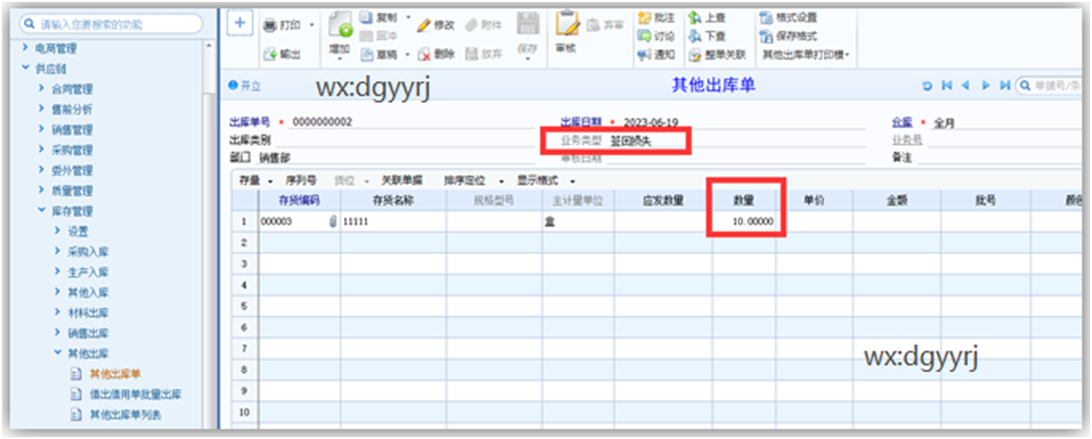This screenshot has height=439, width=1092.
Task: Expand 委外管理 tree node
Action: coord(42,170)
